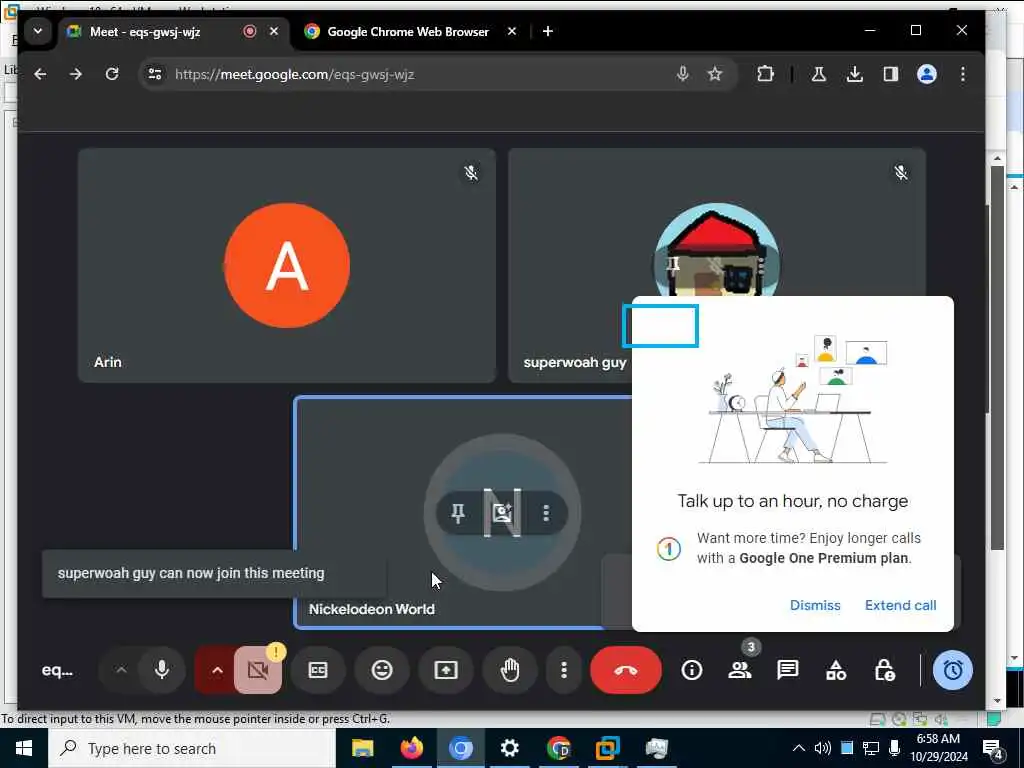Open Chrome downloads icon
Image resolution: width=1024 pixels, height=768 pixels.
click(x=854, y=74)
